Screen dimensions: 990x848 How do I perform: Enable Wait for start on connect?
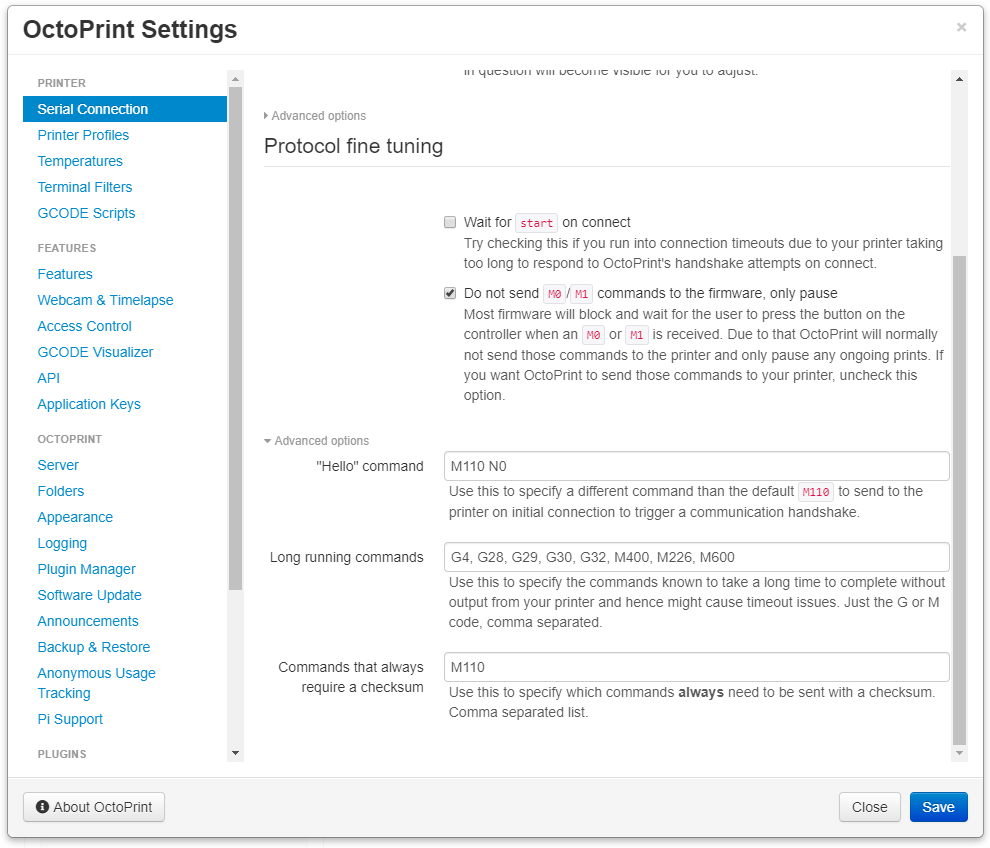pos(449,221)
